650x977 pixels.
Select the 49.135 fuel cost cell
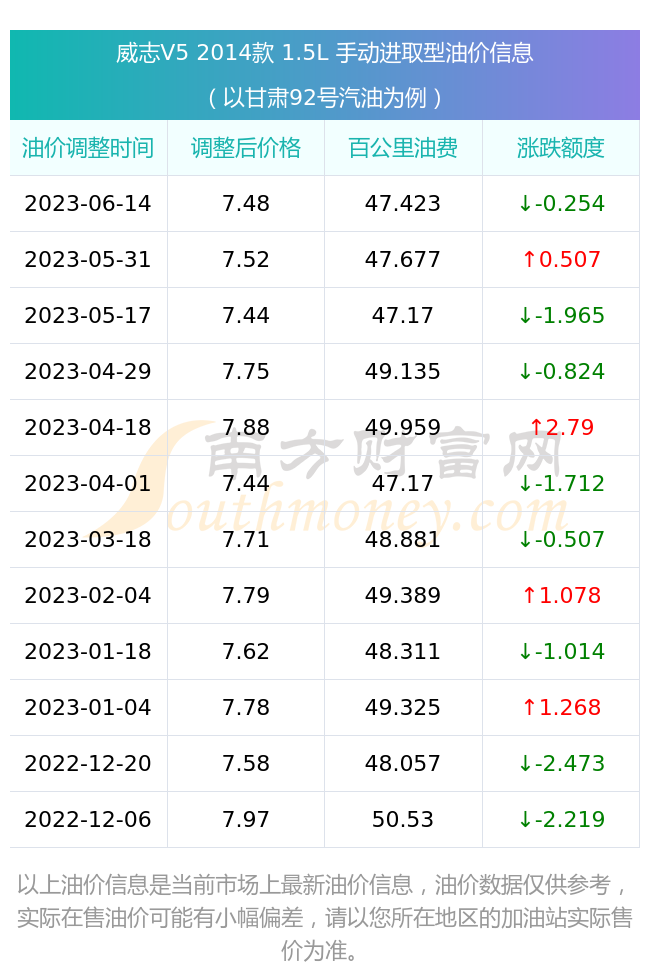(403, 372)
